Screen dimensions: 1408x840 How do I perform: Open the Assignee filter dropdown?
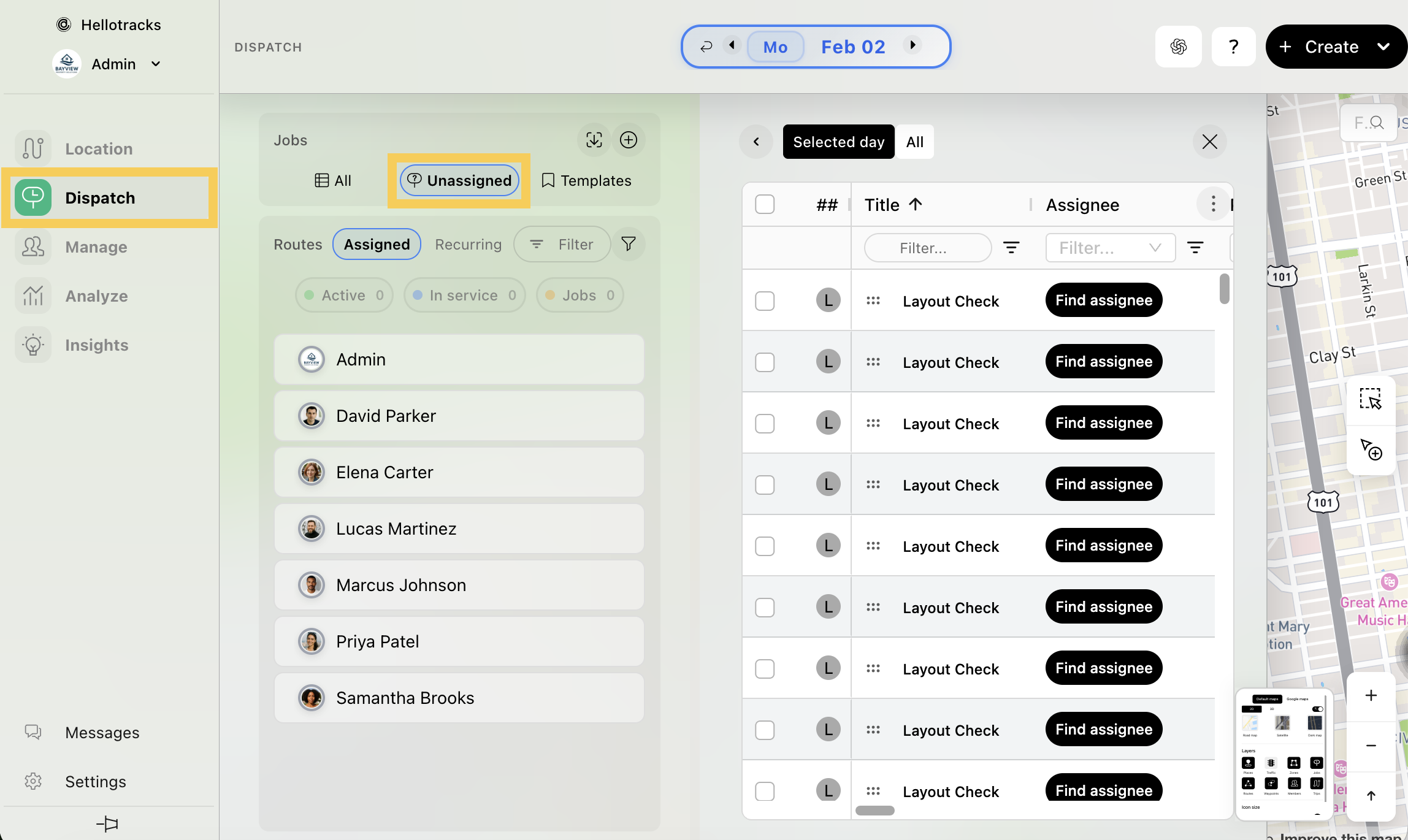1110,248
